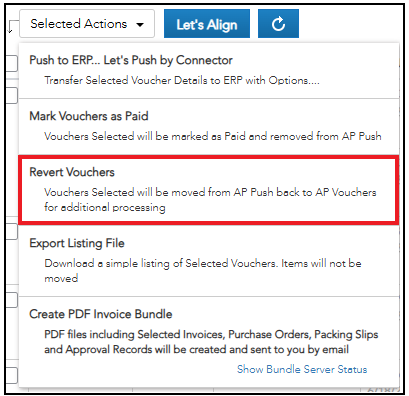Toggle the checkbox just above Mark Vouchers as Paid

point(12,95)
